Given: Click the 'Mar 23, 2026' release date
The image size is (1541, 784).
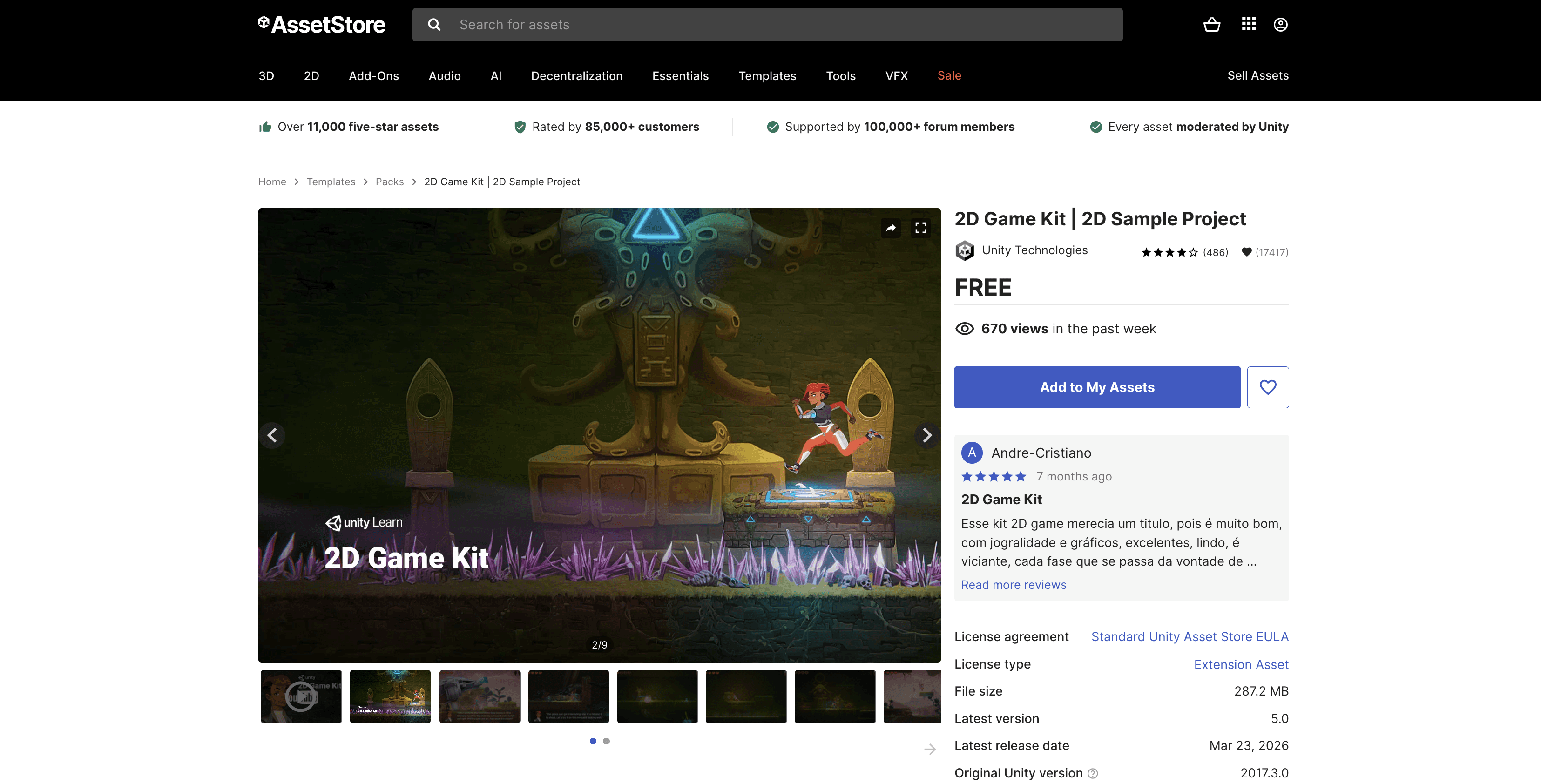Looking at the screenshot, I should pyautogui.click(x=1249, y=746).
